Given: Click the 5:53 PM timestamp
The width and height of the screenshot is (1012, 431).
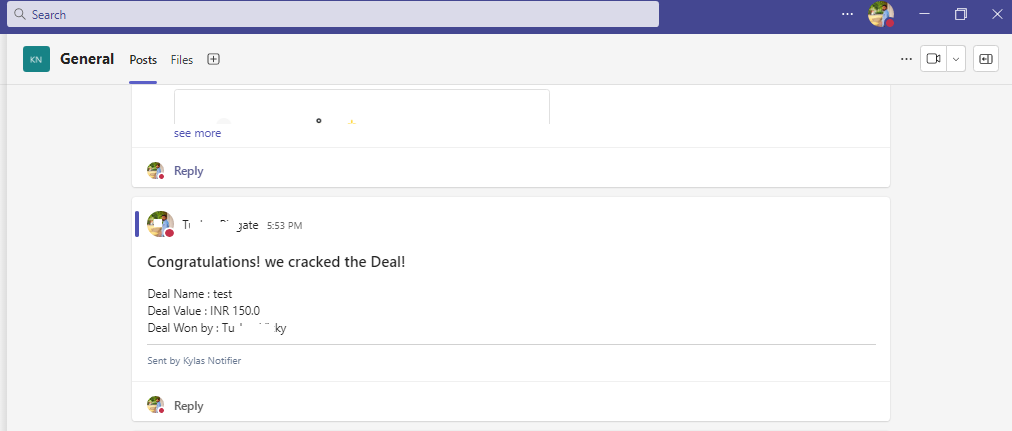Looking at the screenshot, I should (284, 226).
